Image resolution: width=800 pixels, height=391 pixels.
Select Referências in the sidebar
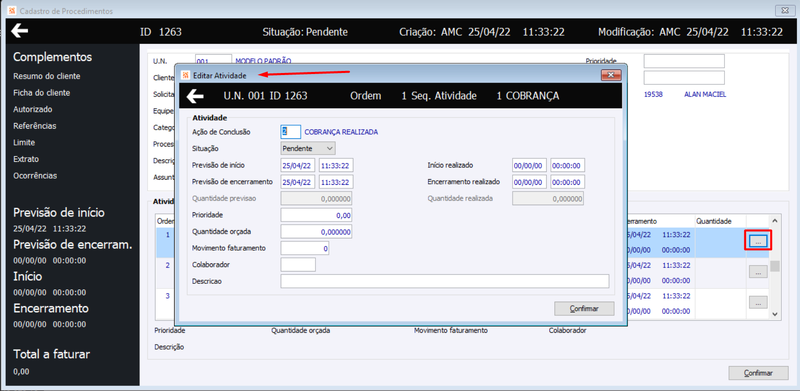(35, 126)
